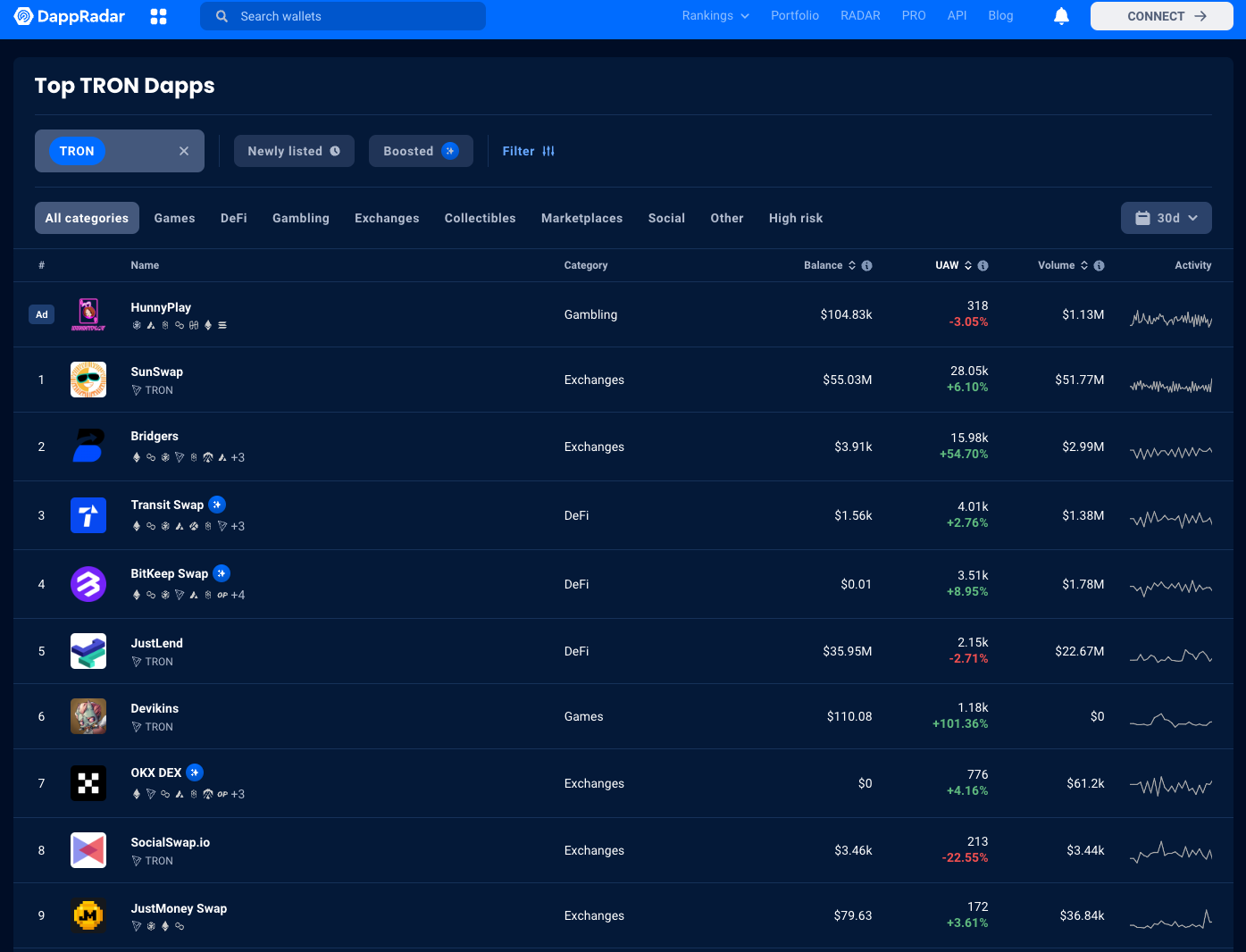Toggle the Boosted filter
This screenshot has width=1246, height=952.
[420, 151]
